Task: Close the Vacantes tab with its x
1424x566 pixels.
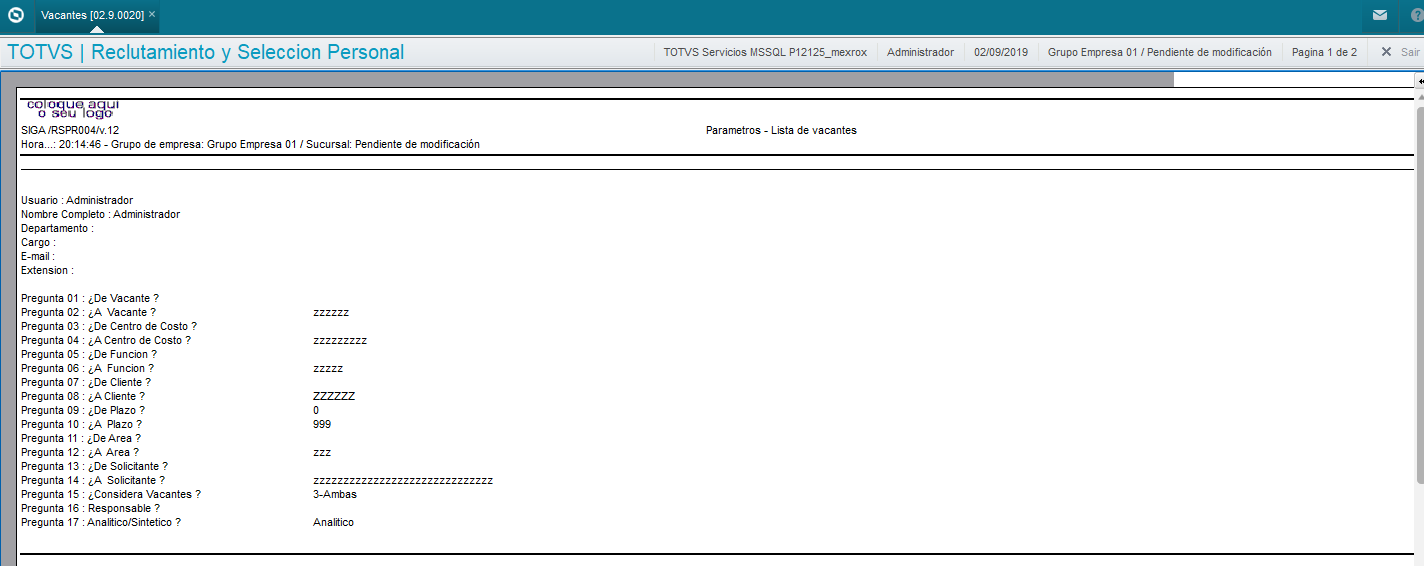Action: (x=152, y=15)
